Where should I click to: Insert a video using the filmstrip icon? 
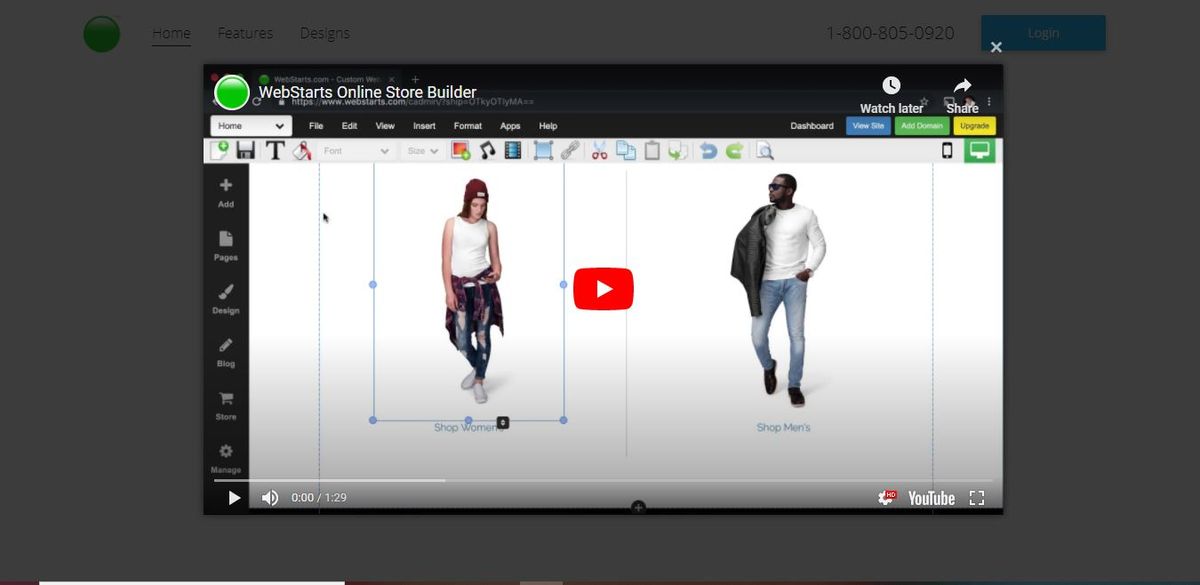(511, 150)
